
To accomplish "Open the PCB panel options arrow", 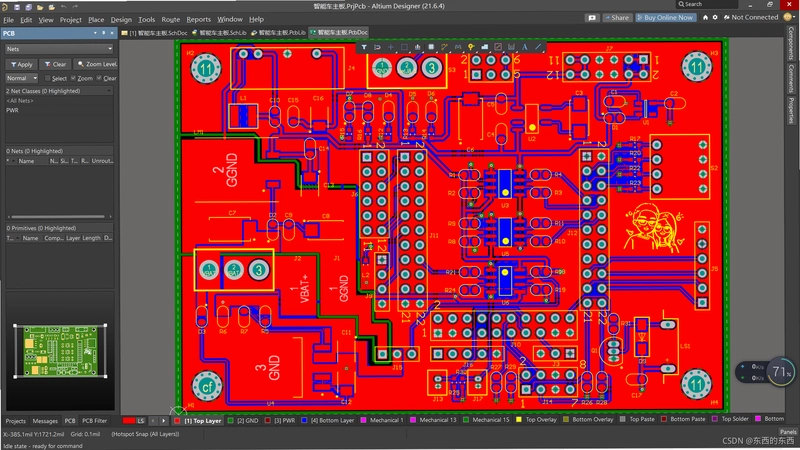I will 95,33.
